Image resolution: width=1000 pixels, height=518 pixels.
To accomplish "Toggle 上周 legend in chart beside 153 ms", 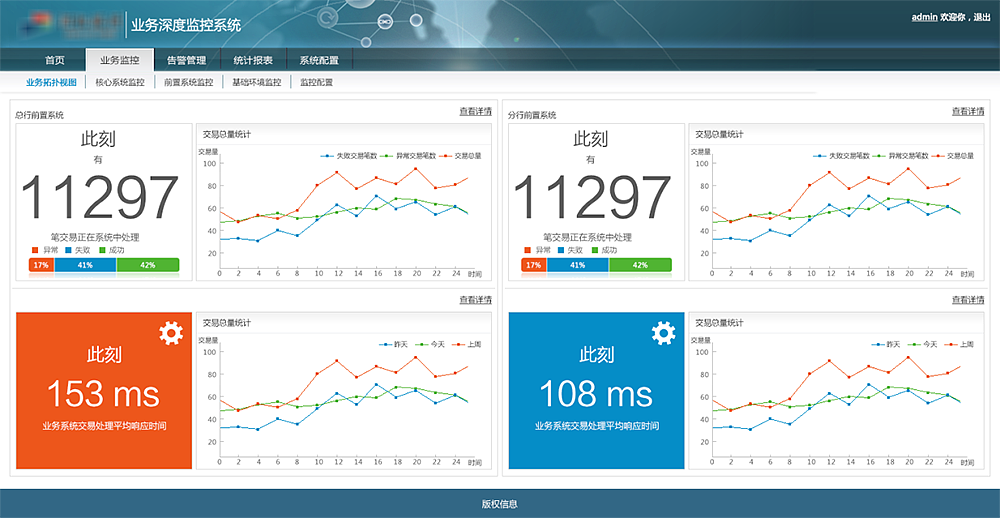I will coord(466,344).
